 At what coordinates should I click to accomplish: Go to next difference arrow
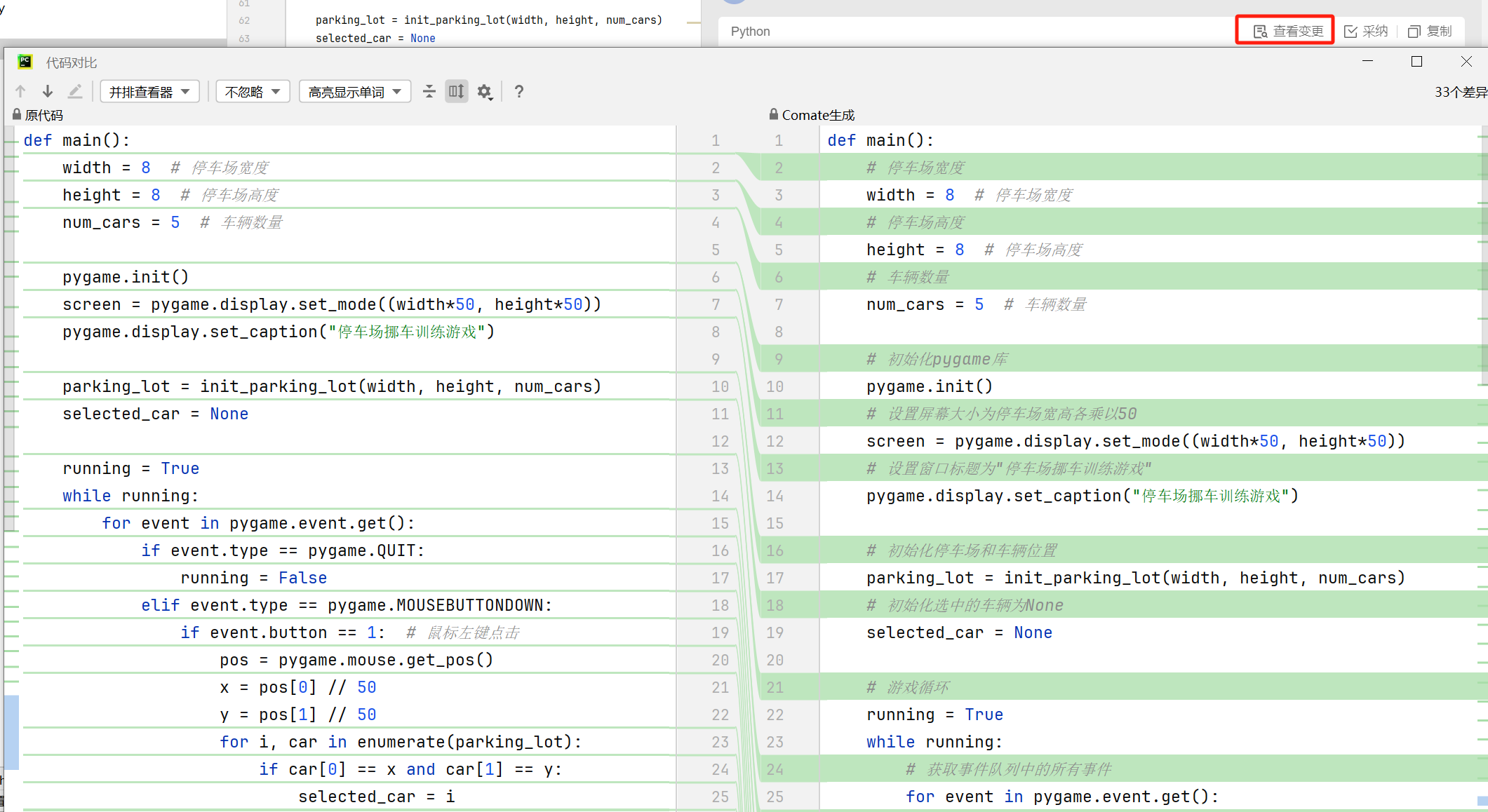[48, 91]
